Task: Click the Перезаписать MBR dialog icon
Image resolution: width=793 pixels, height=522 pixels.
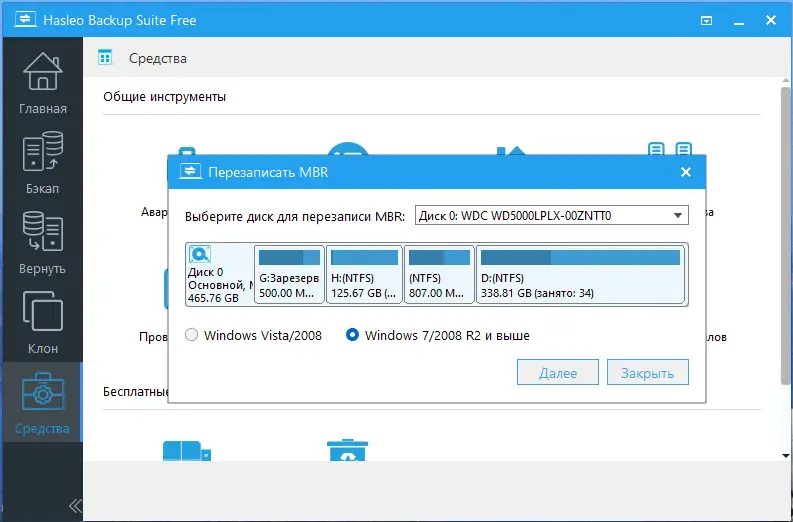Action: tap(190, 172)
